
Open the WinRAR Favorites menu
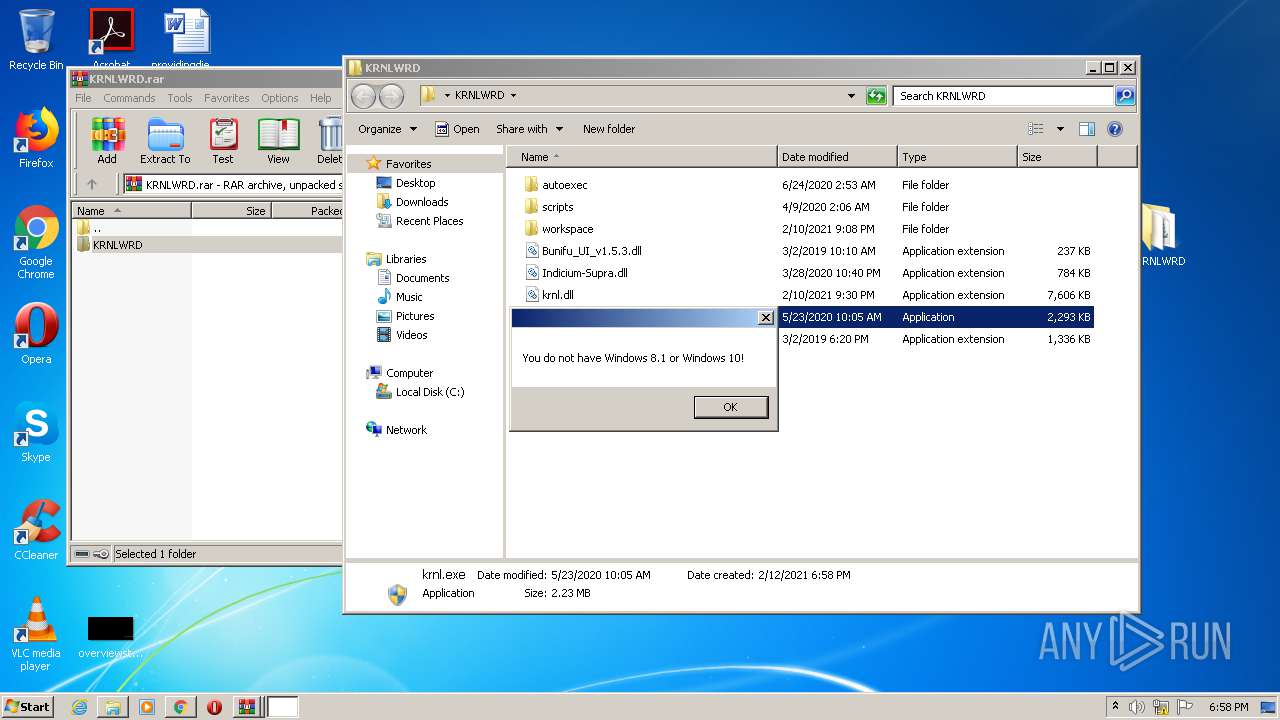point(227,98)
